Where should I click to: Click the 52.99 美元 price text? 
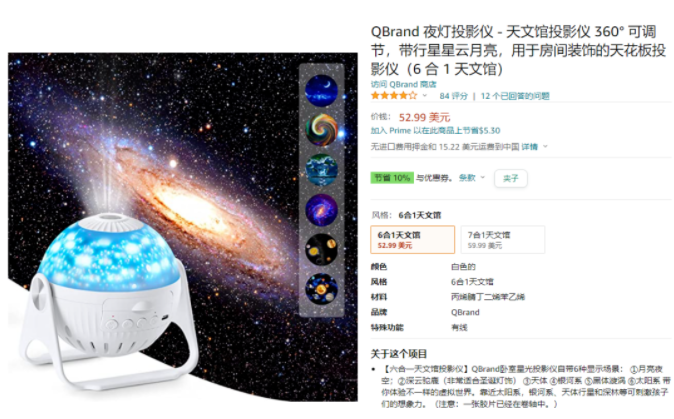point(424,117)
